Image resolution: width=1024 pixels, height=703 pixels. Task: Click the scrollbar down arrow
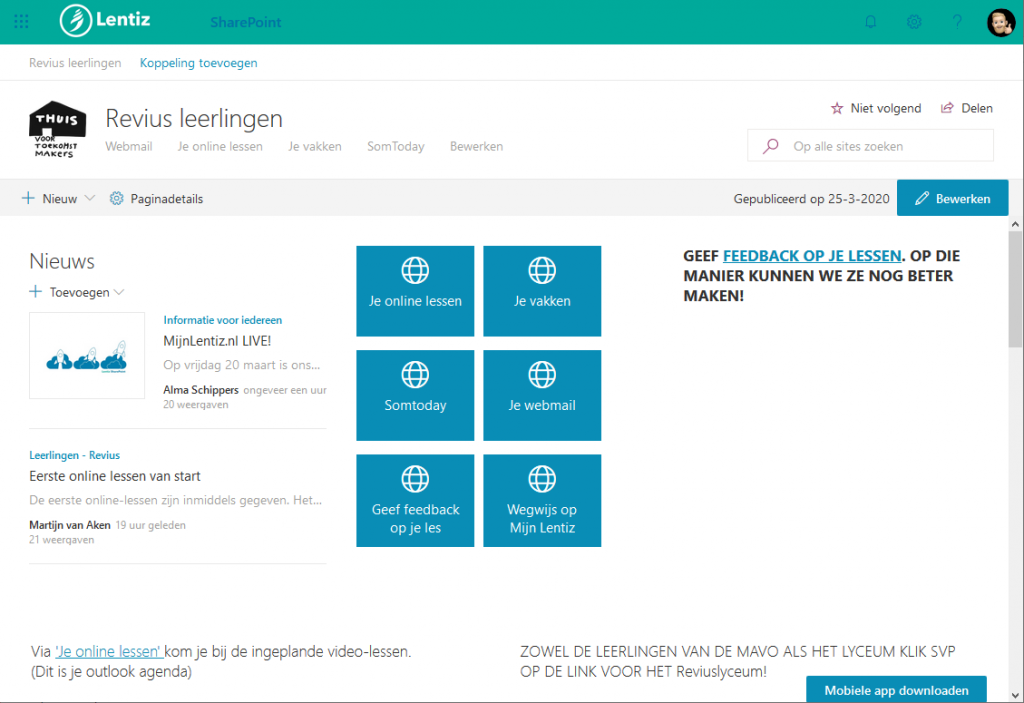[x=1015, y=695]
